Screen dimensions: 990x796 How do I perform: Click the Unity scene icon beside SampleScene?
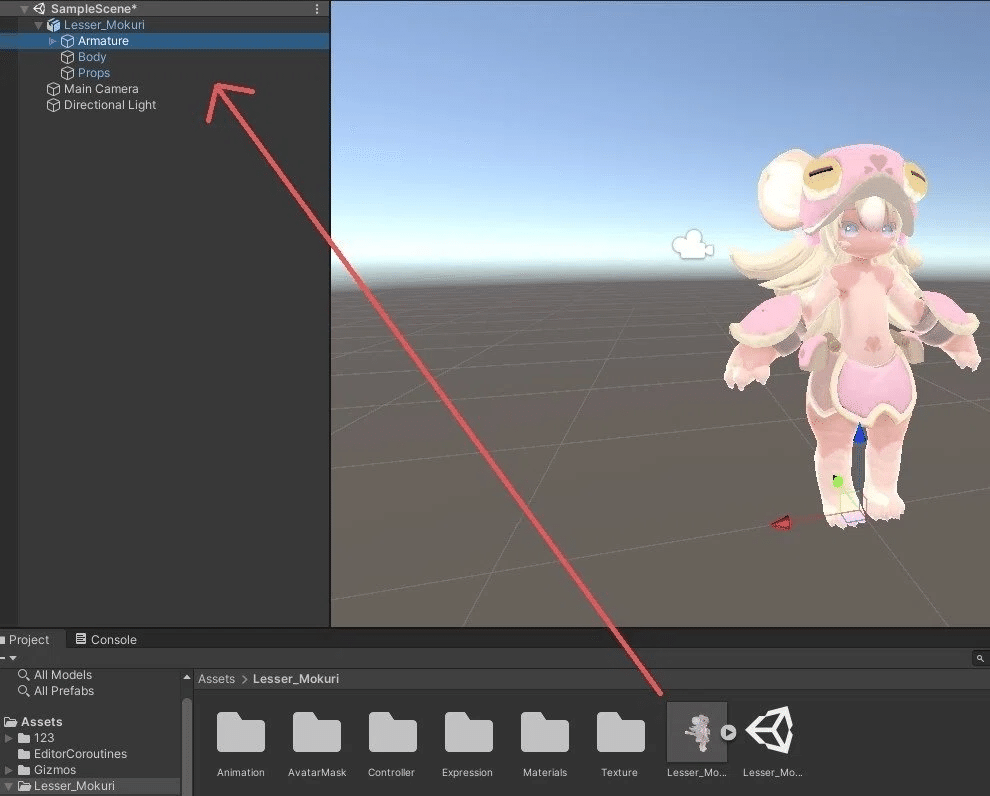pyautogui.click(x=39, y=9)
